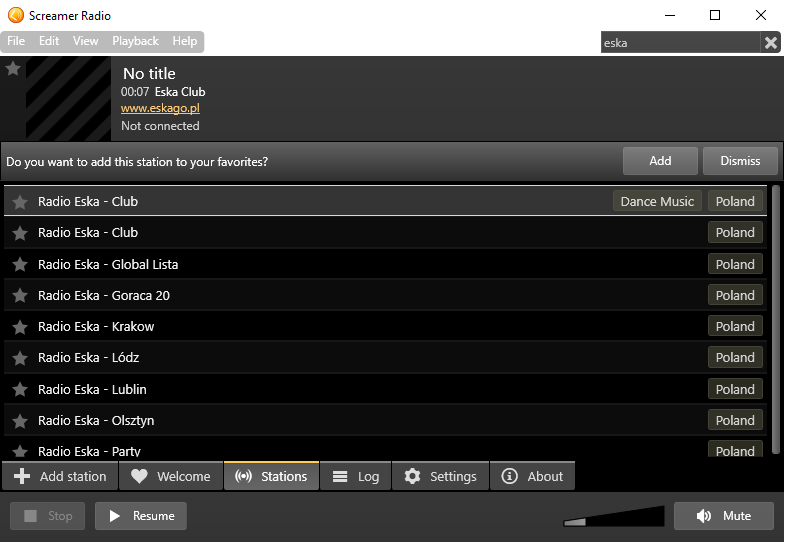Image resolution: width=785 pixels, height=543 pixels.
Task: Select Radio Eska - Global Lista station
Action: point(385,264)
